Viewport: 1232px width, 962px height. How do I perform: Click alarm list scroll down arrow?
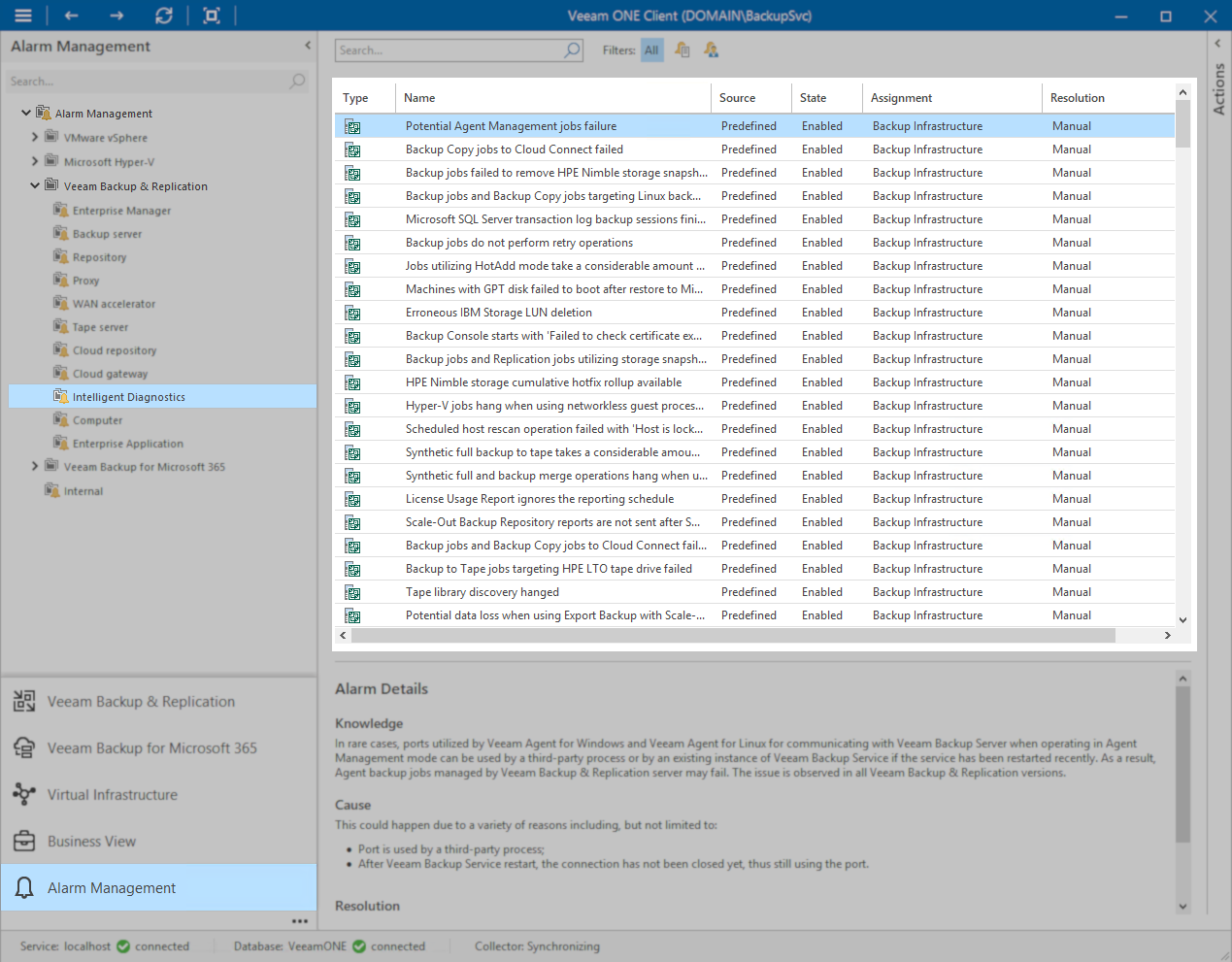(x=1182, y=619)
